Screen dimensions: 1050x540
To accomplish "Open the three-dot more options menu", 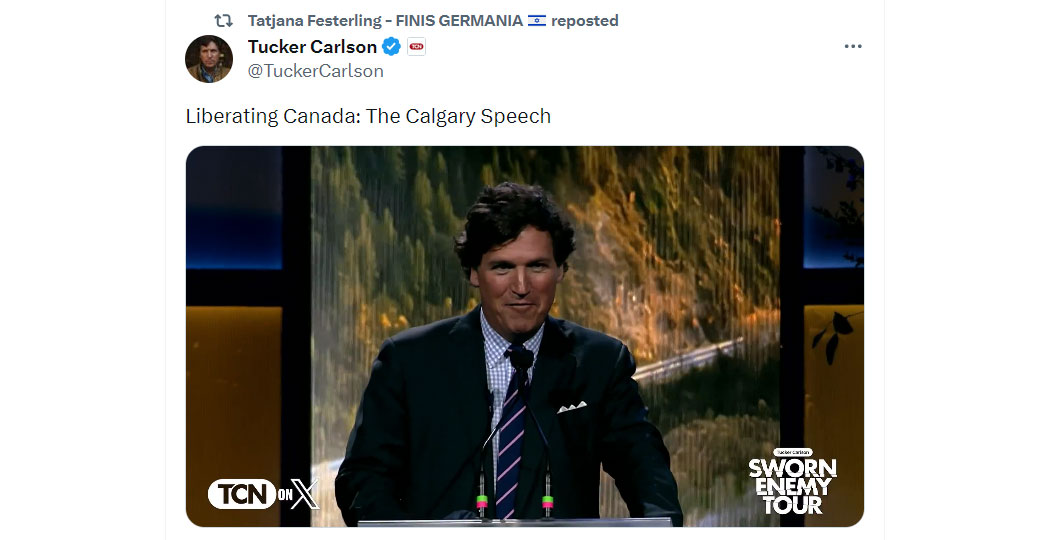I will coord(852,46).
